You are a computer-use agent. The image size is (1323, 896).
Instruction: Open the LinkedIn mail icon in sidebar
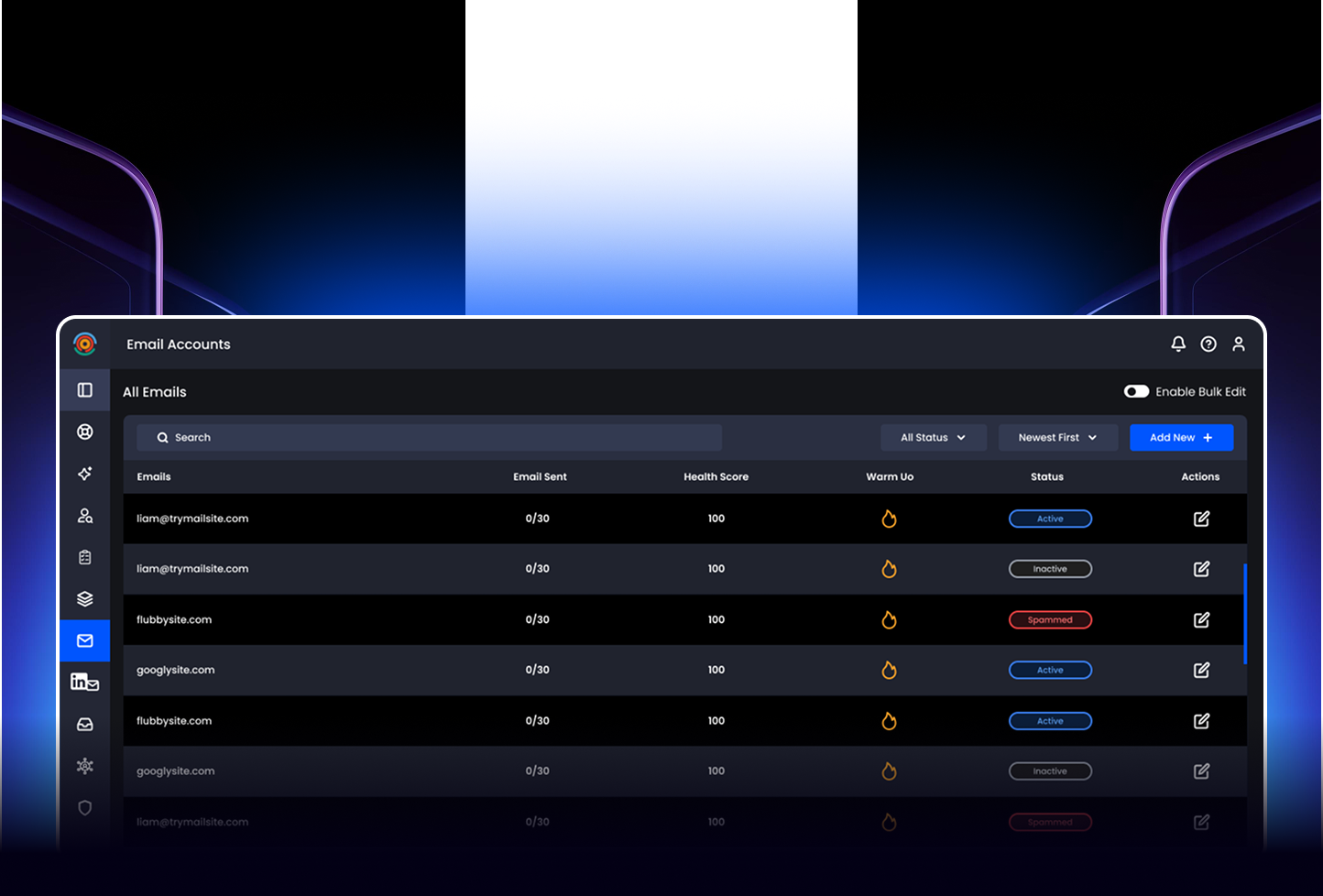point(85,683)
